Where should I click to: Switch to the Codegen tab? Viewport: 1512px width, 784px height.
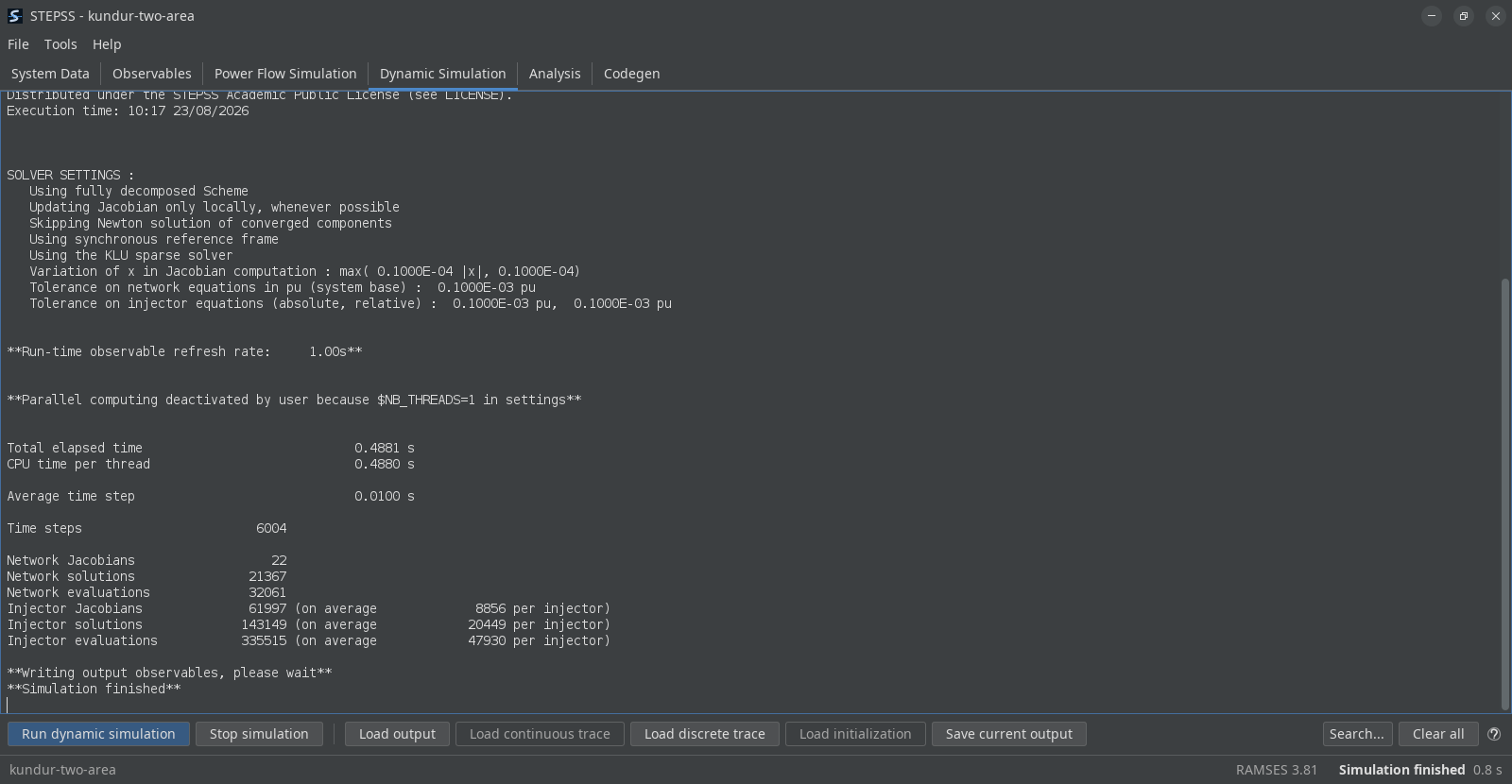[632, 74]
